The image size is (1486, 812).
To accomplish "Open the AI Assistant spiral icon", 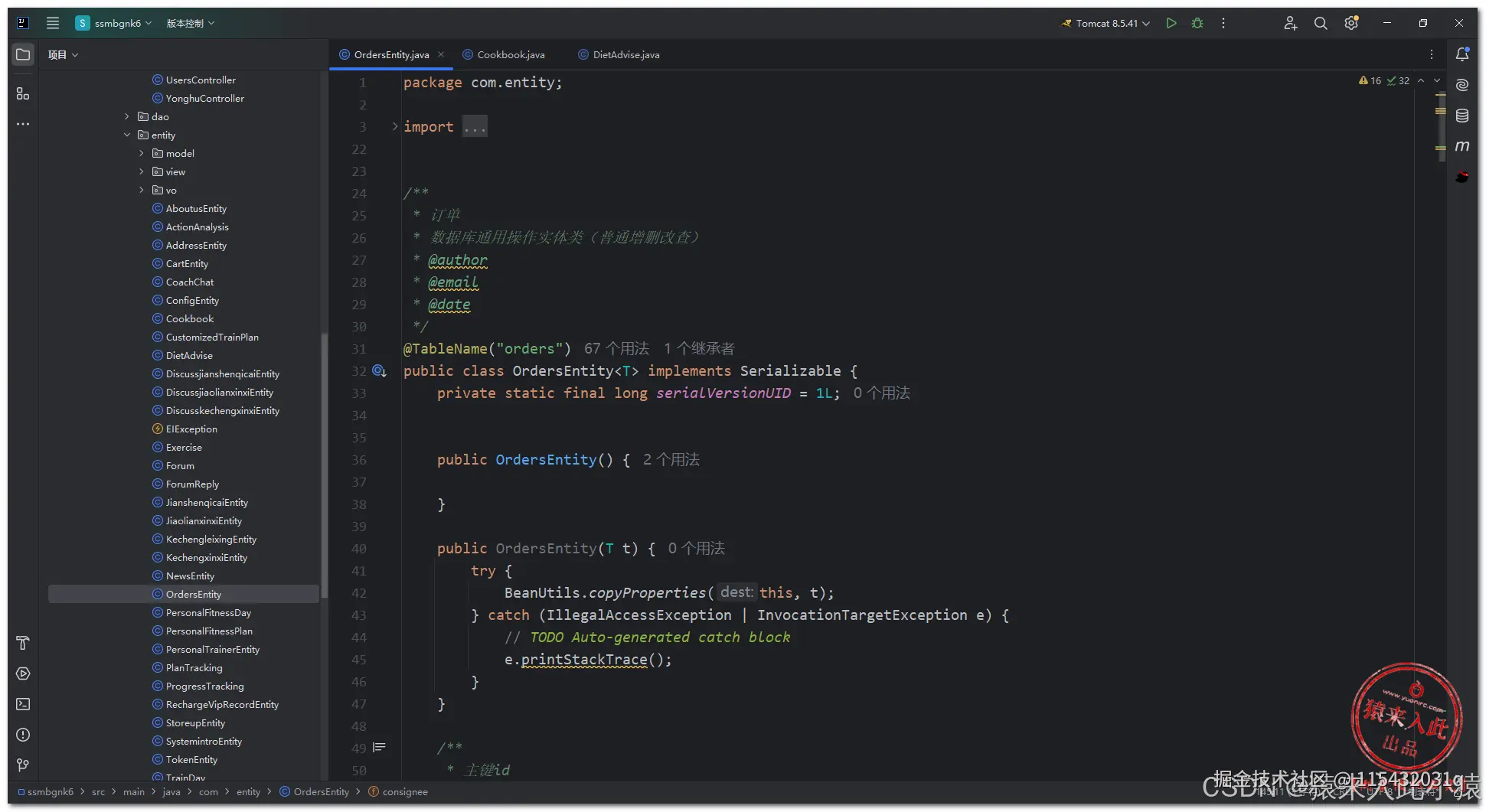I will [x=1462, y=85].
